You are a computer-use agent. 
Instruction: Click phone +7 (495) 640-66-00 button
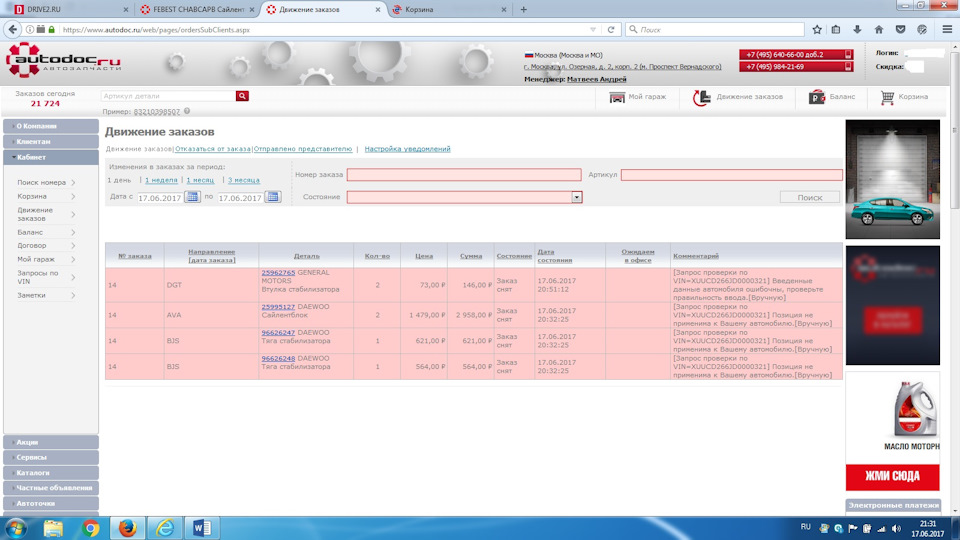tap(796, 54)
